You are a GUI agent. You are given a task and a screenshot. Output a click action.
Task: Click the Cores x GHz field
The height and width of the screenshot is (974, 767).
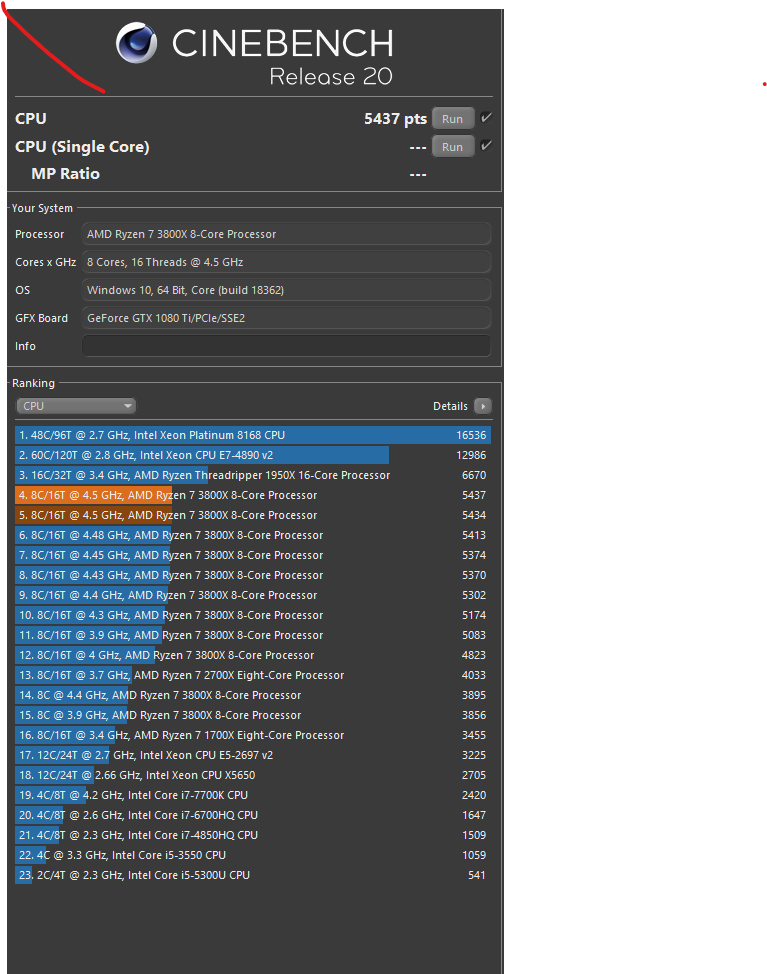click(x=286, y=262)
